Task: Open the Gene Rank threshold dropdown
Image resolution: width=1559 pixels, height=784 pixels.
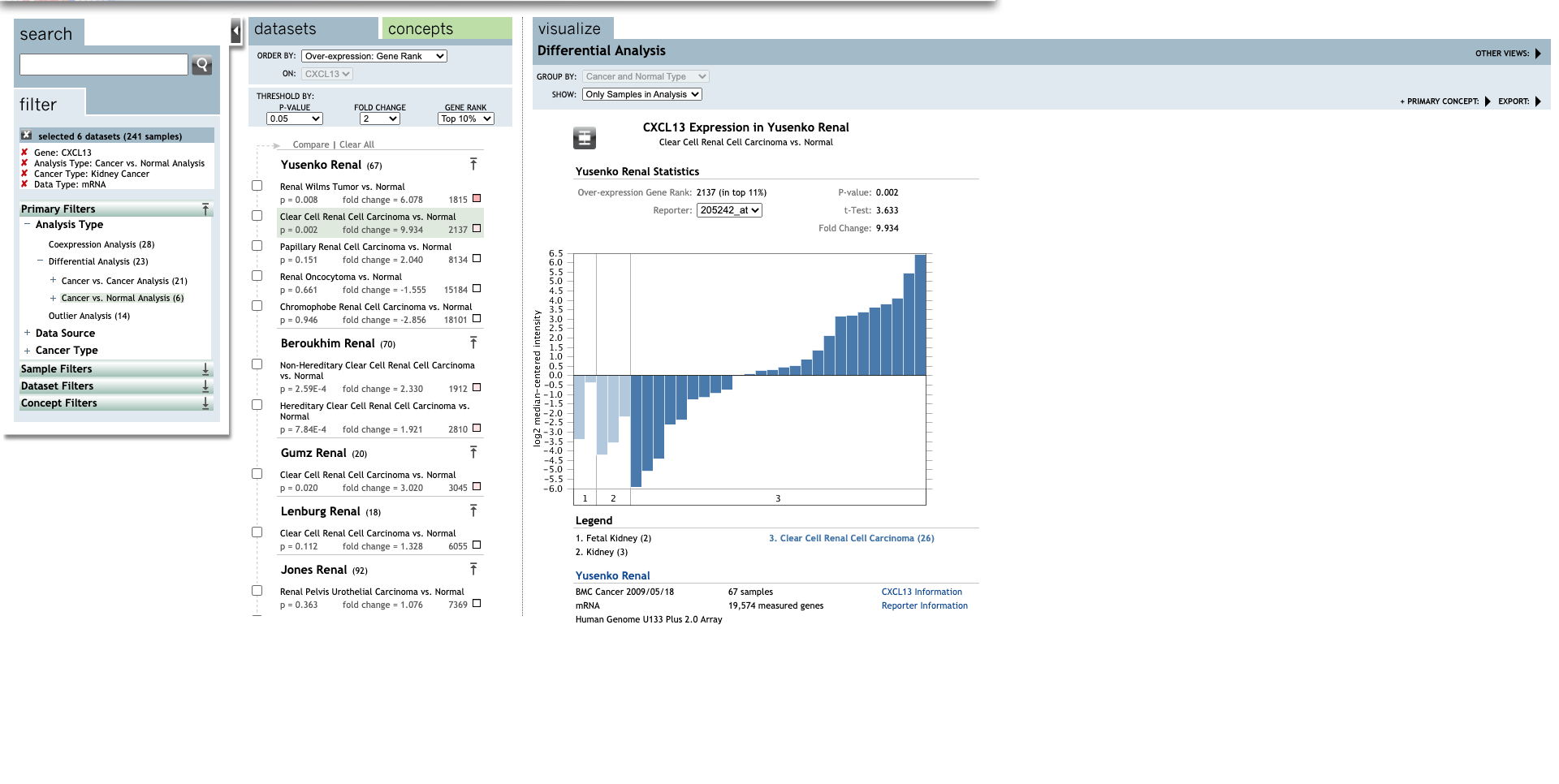Action: [466, 118]
